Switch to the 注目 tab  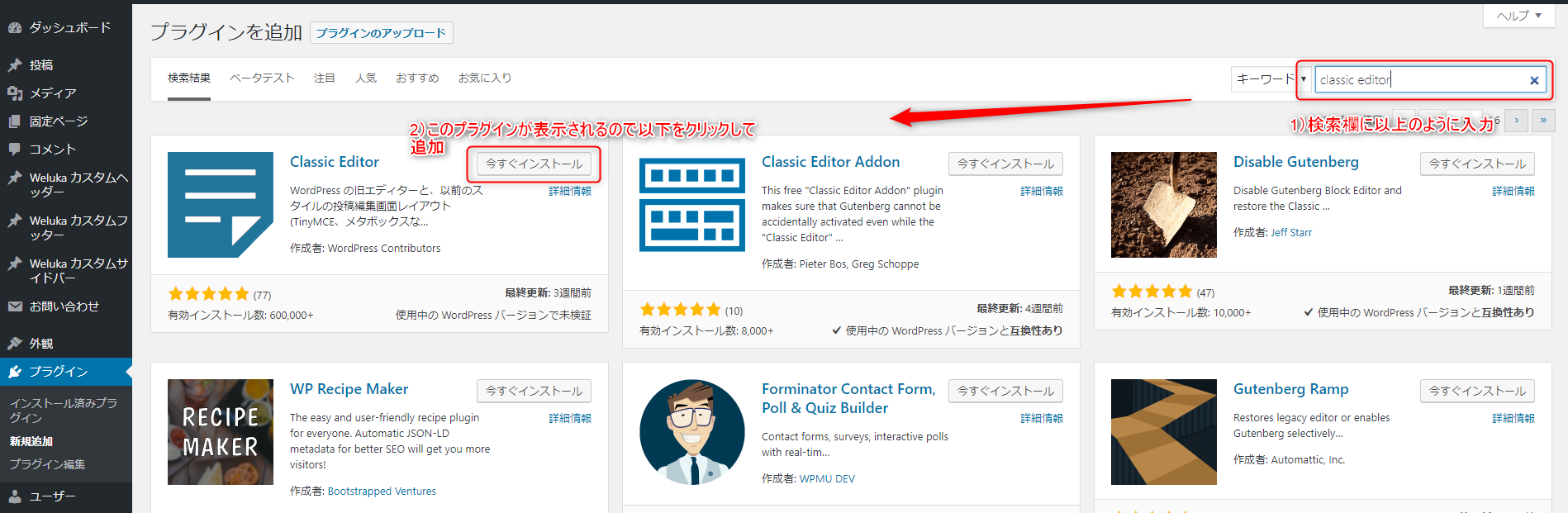[x=325, y=78]
